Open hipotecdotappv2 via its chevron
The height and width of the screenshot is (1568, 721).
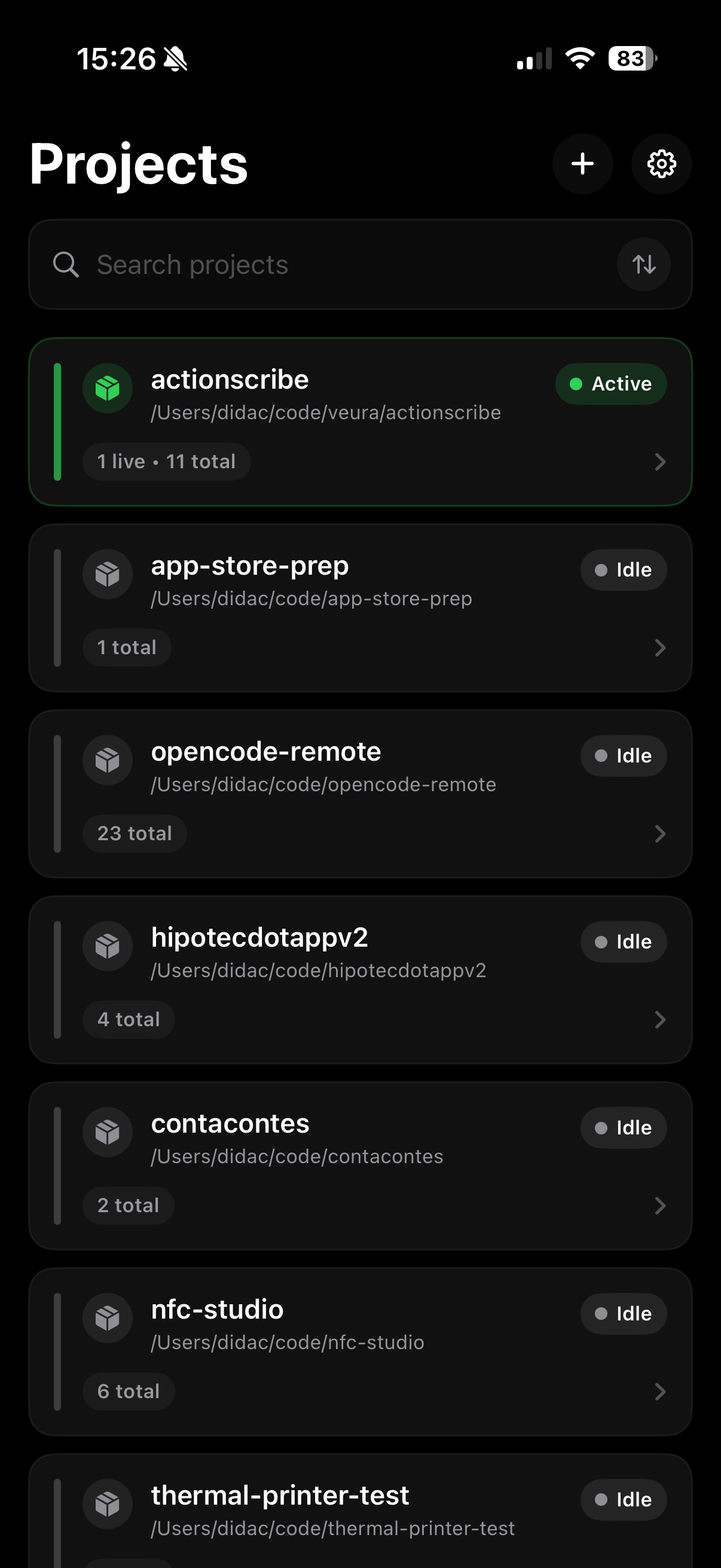[659, 1020]
